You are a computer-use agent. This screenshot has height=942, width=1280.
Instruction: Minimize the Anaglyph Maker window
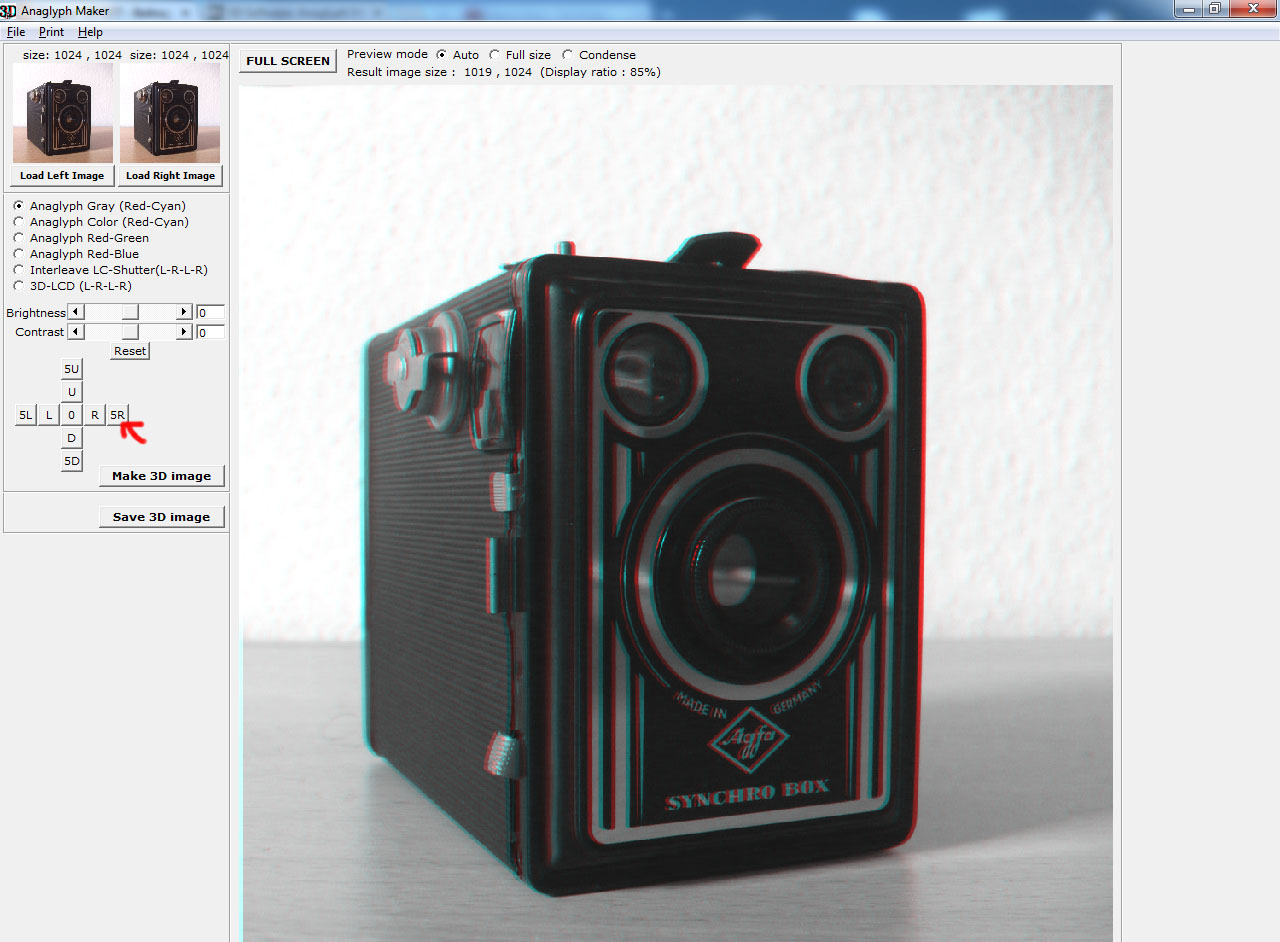[x=1187, y=8]
